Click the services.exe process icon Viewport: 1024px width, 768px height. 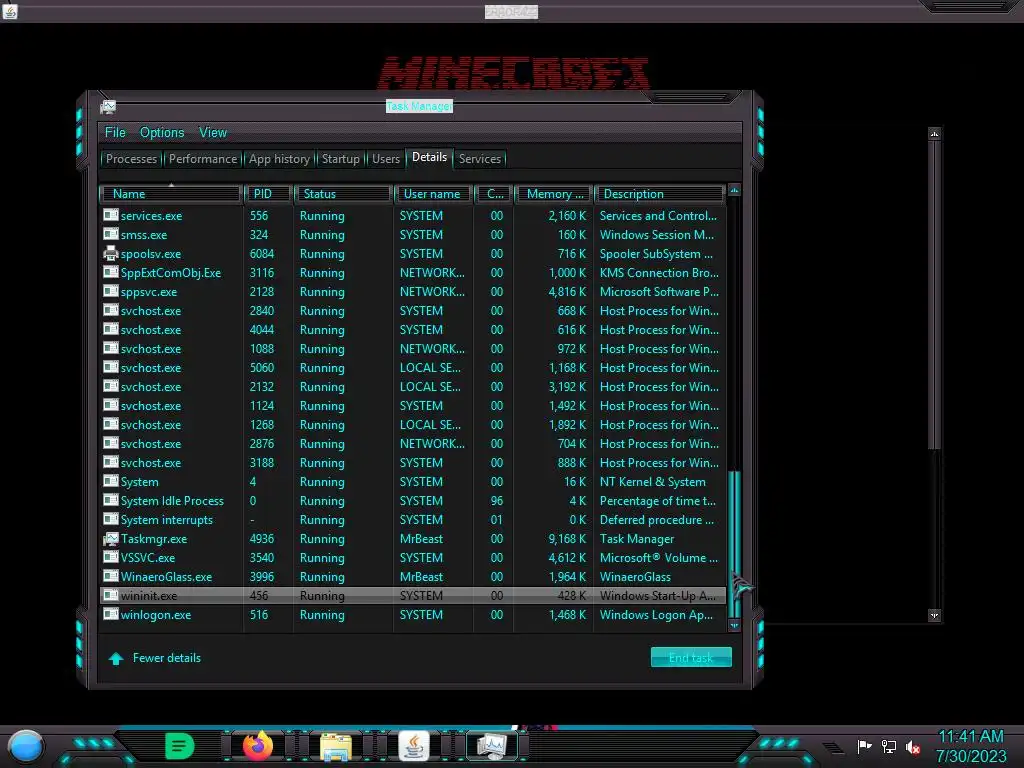tap(110, 215)
